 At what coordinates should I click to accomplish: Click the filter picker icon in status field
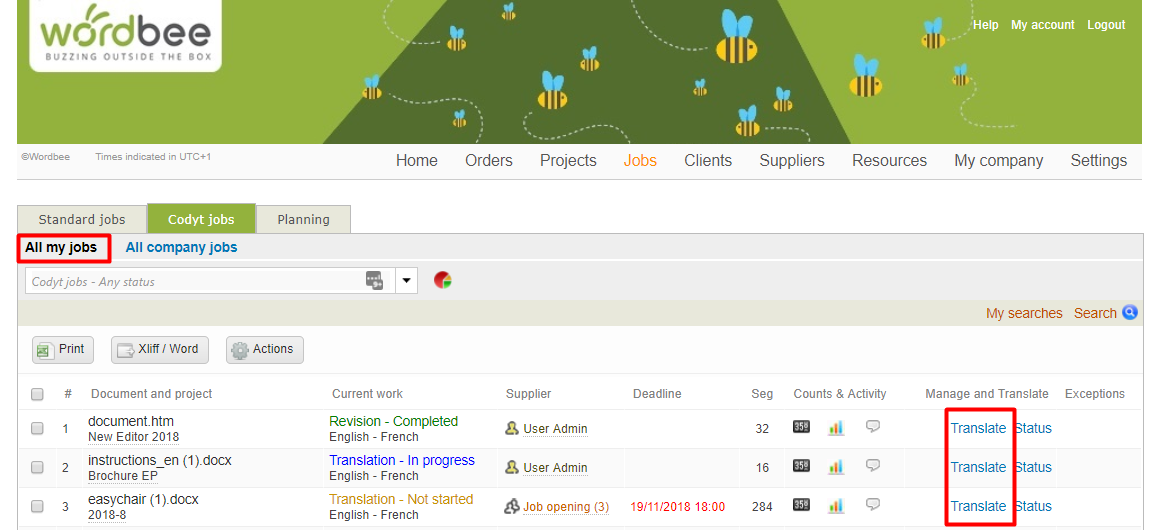375,281
